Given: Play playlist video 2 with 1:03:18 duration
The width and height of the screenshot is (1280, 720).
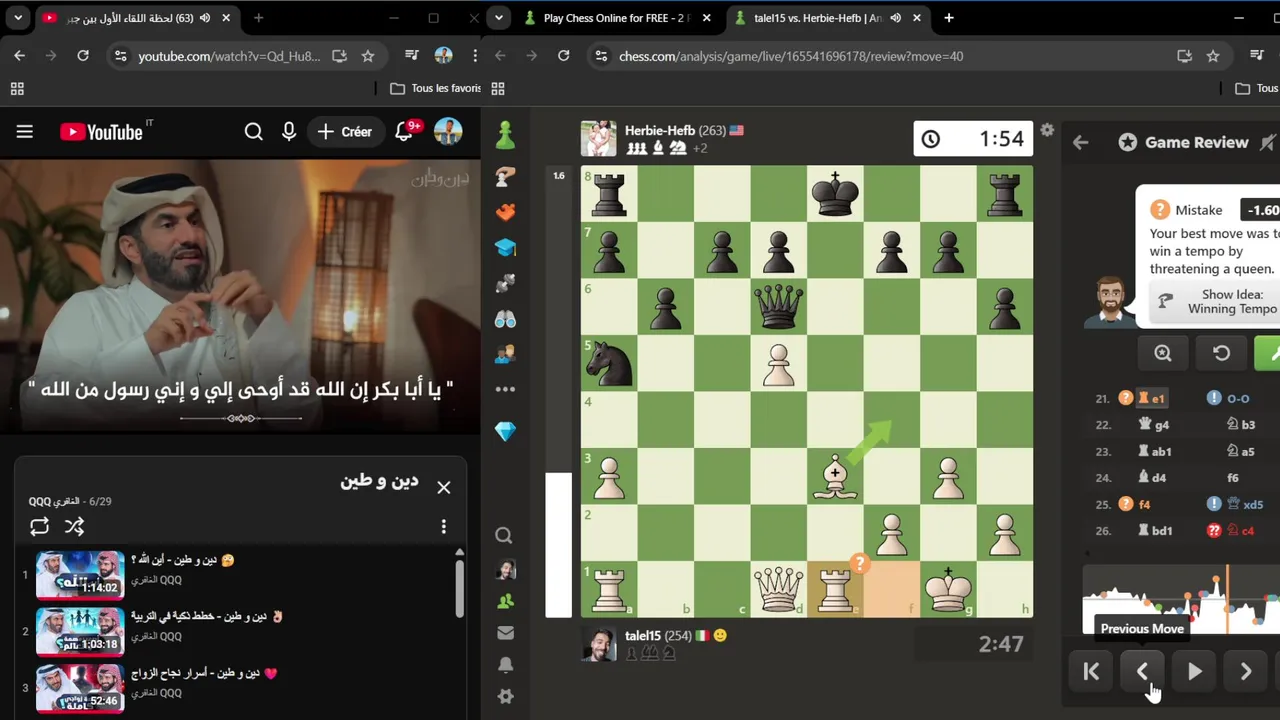Looking at the screenshot, I should tap(80, 631).
